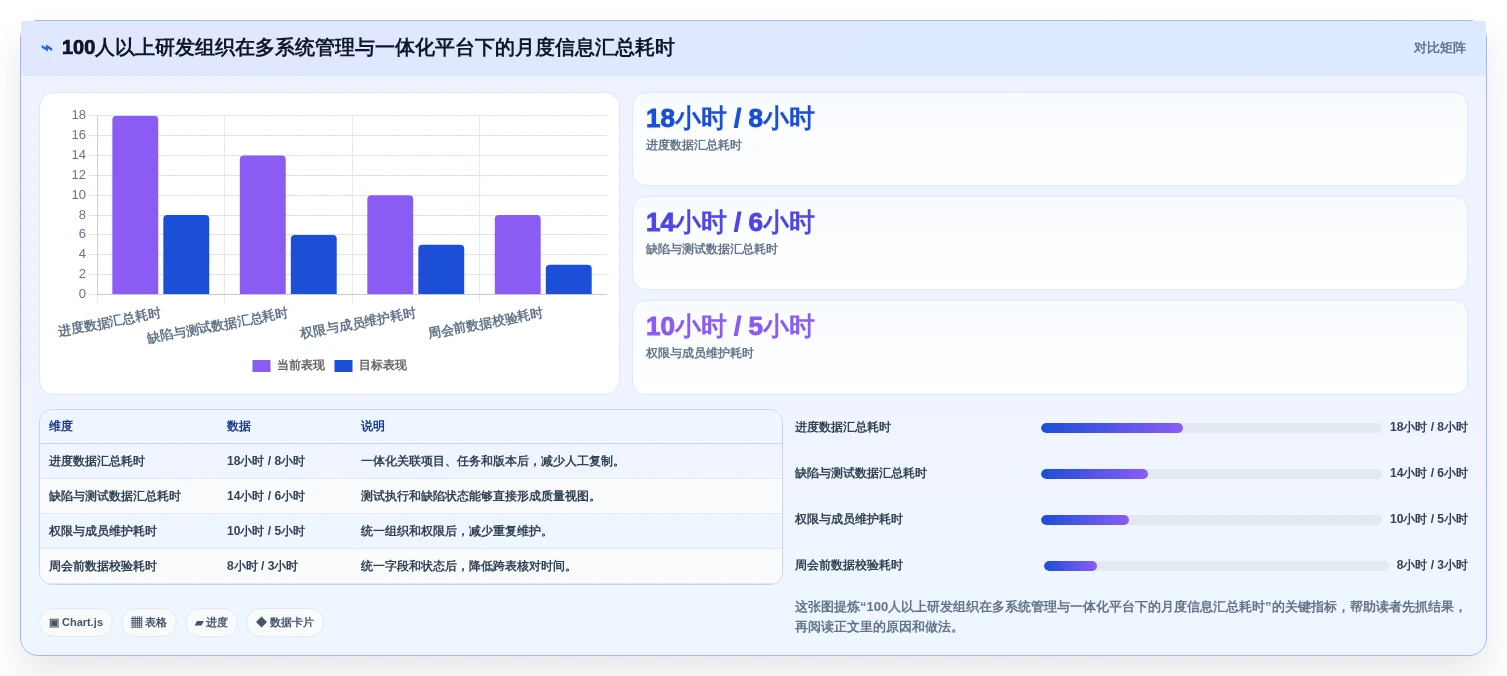1507x676 pixels.
Task: Click the blue bar for 进度数据汇总耗时
Action: (186, 255)
